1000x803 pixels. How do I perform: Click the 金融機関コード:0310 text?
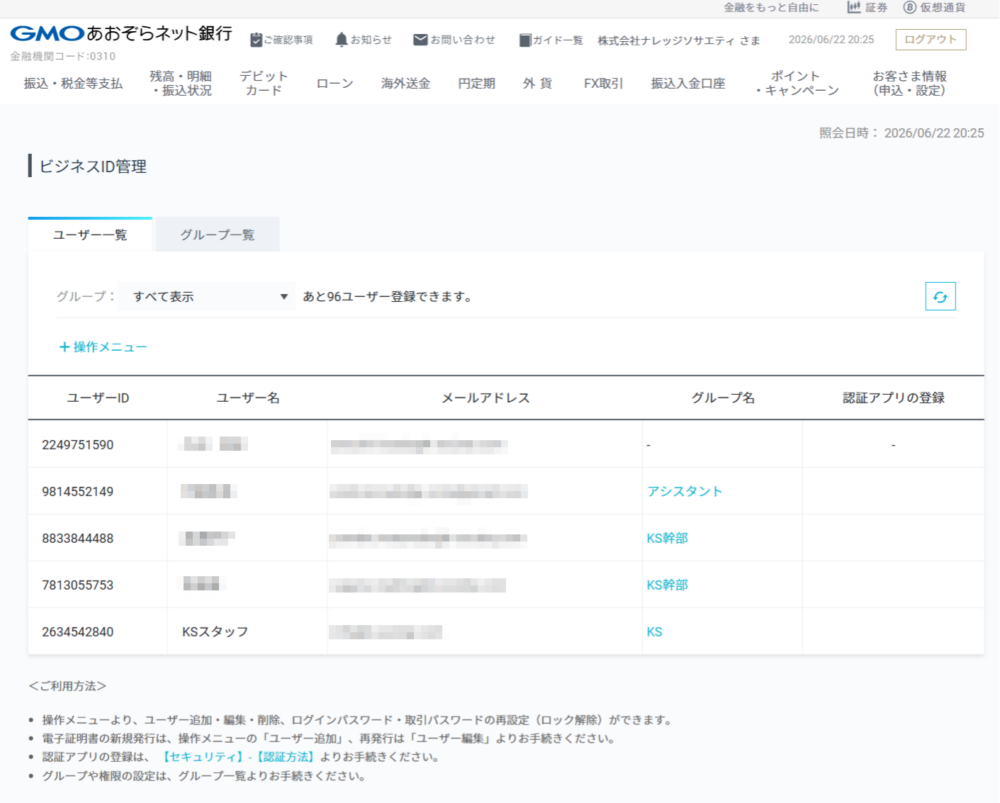[62, 56]
